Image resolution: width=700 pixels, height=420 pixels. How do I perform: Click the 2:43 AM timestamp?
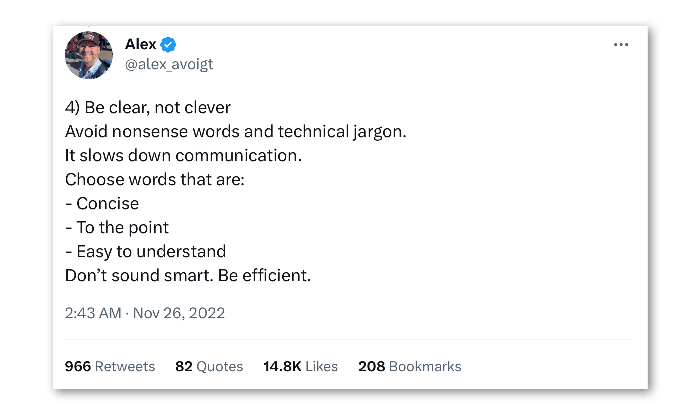click(93, 313)
